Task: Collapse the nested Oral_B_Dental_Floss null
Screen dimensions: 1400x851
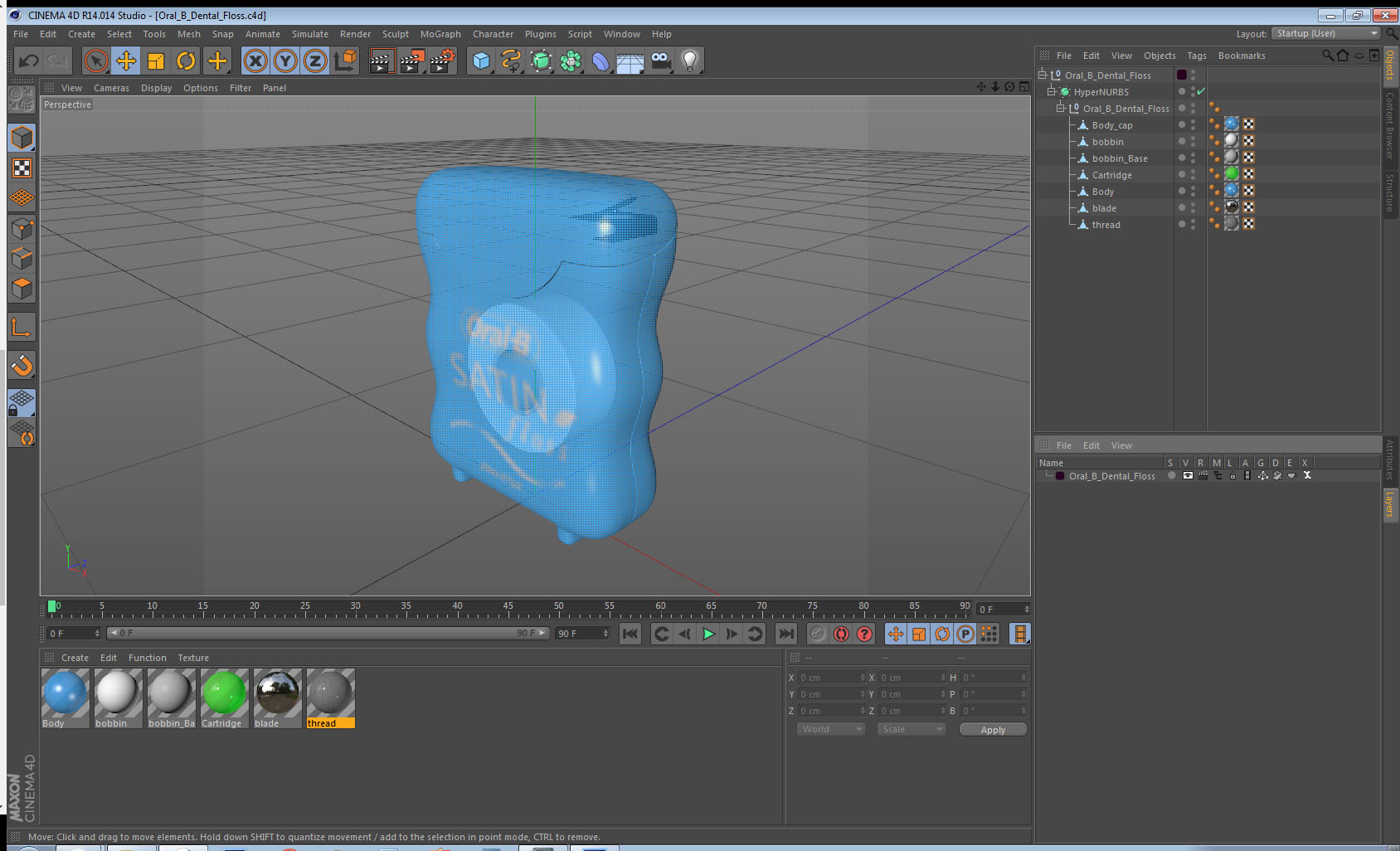Action: pyautogui.click(x=1061, y=108)
